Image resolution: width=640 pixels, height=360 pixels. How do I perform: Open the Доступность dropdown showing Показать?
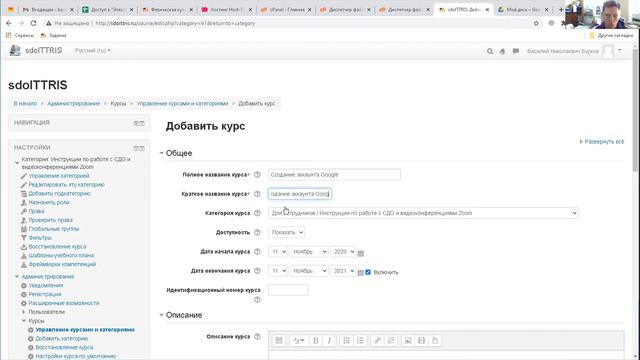tap(286, 232)
